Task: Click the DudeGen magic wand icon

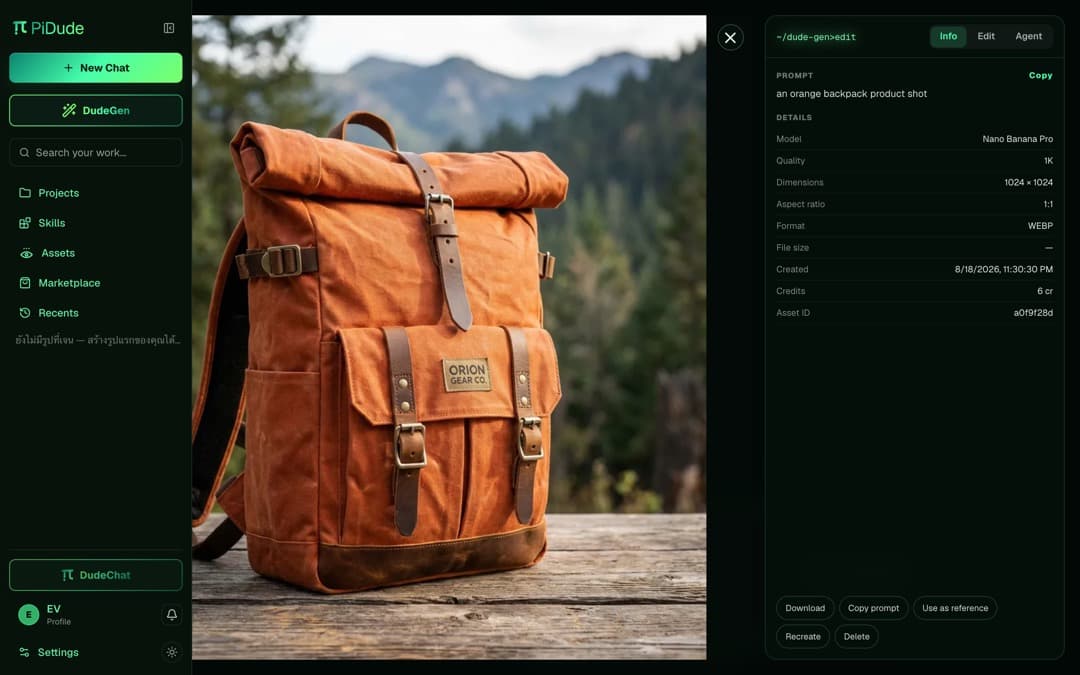Action: click(x=69, y=110)
